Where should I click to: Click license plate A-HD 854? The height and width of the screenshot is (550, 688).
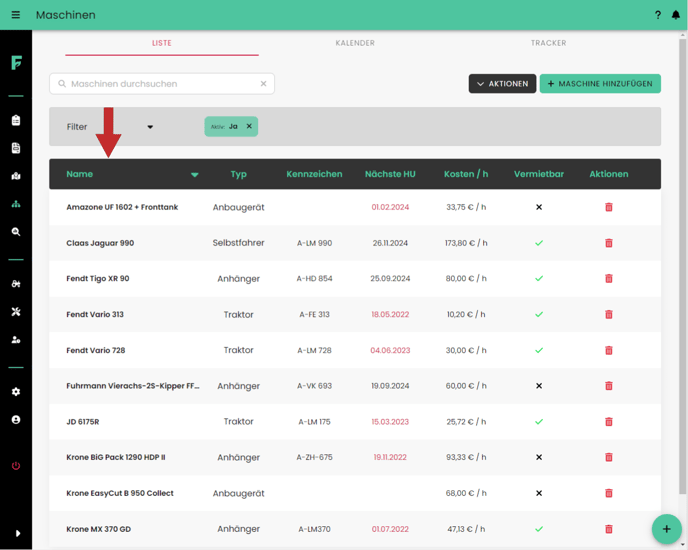314,279
